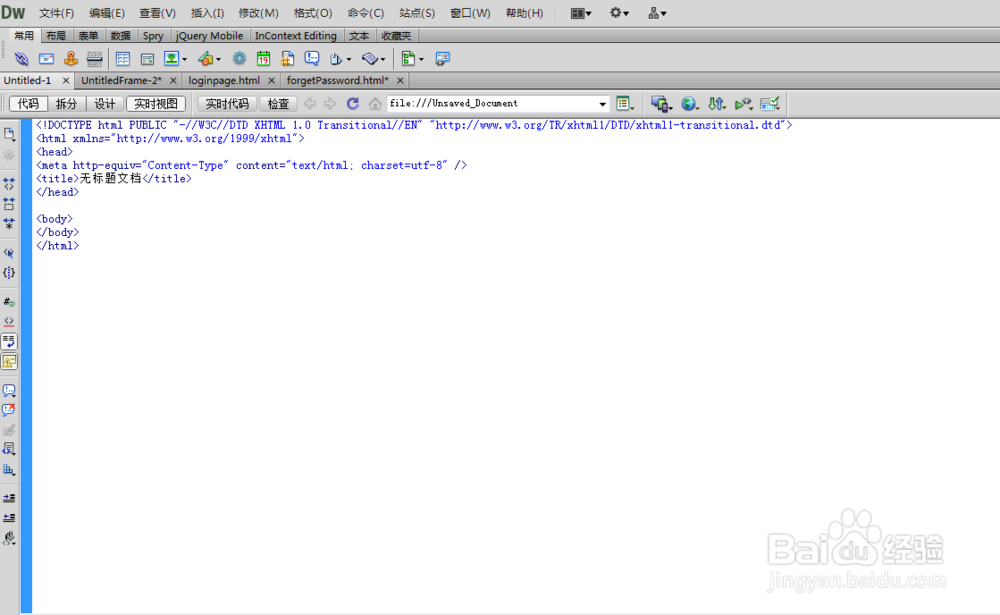Viewport: 1000px width, 615px height.
Task: Open the file management arrows icon
Action: [716, 103]
